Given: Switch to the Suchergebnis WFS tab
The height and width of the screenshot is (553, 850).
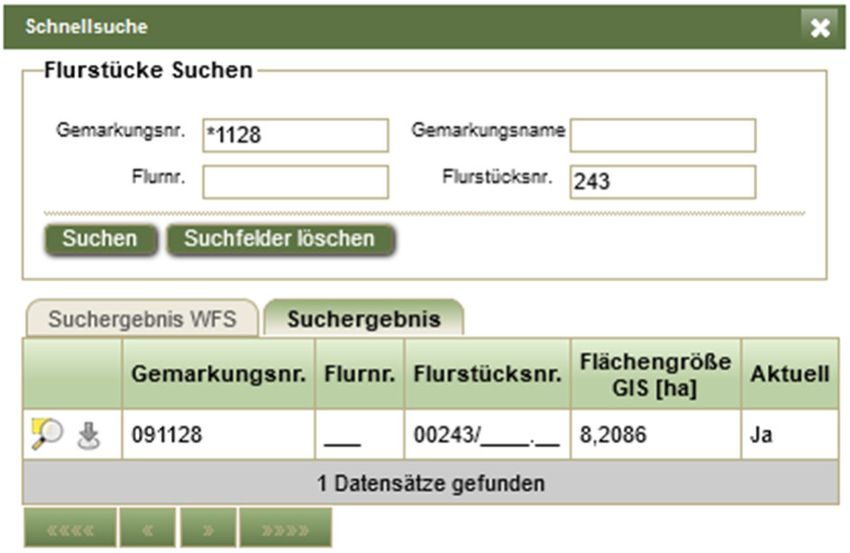Looking at the screenshot, I should click(x=141, y=319).
